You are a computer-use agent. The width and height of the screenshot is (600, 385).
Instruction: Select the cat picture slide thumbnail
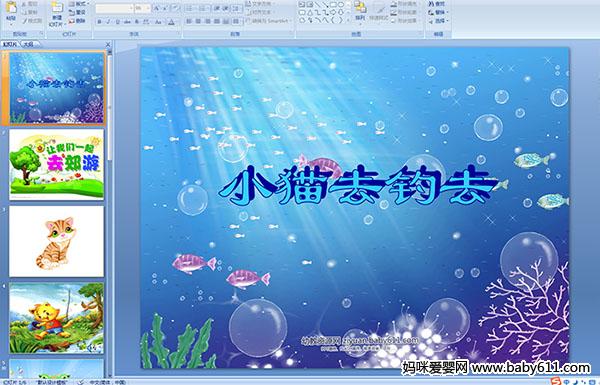[x=56, y=241]
